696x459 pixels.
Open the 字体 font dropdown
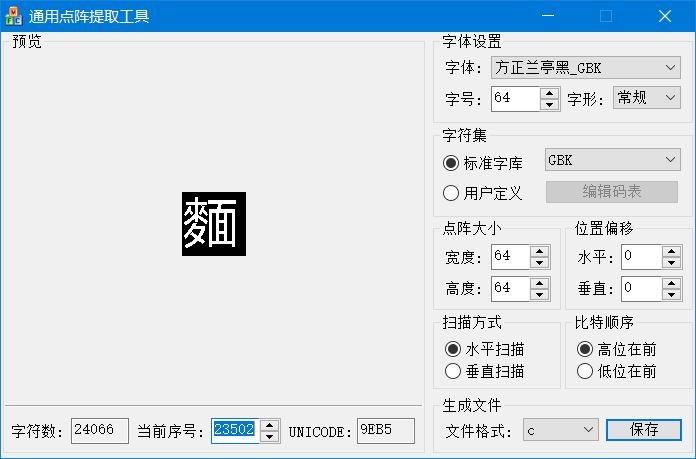[x=585, y=67]
